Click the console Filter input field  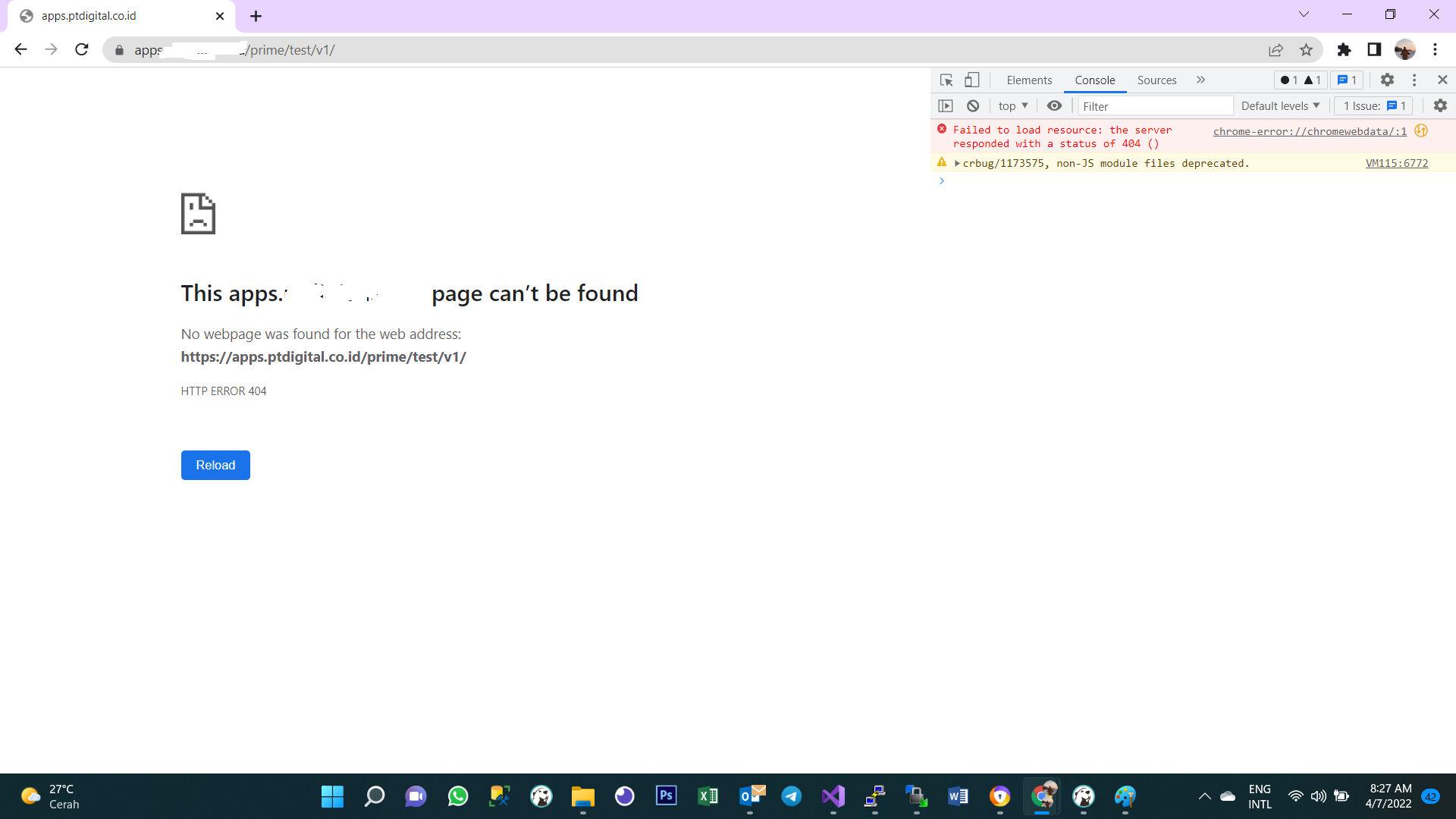(x=1154, y=106)
